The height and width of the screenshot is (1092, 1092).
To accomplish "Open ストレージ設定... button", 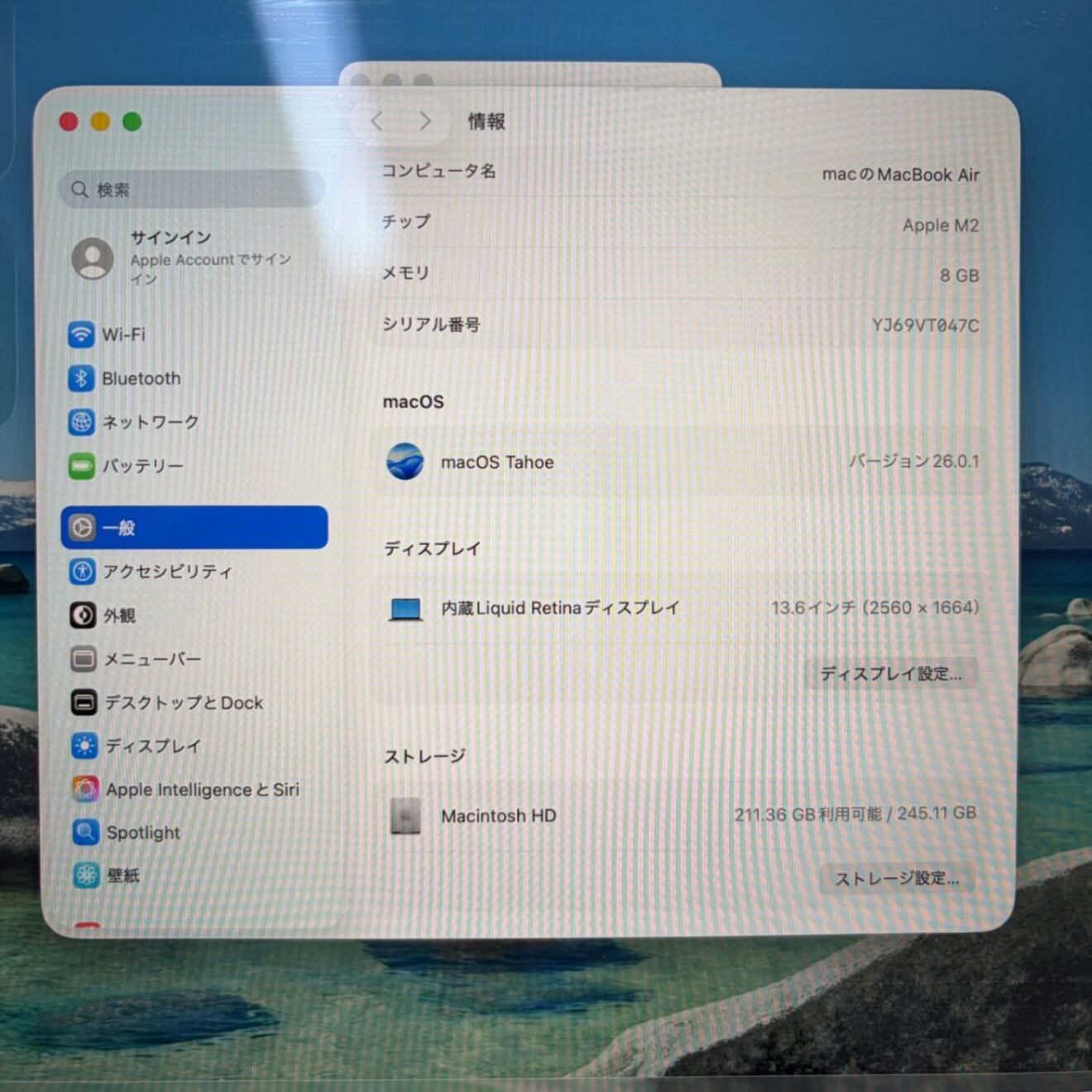I will (x=898, y=879).
